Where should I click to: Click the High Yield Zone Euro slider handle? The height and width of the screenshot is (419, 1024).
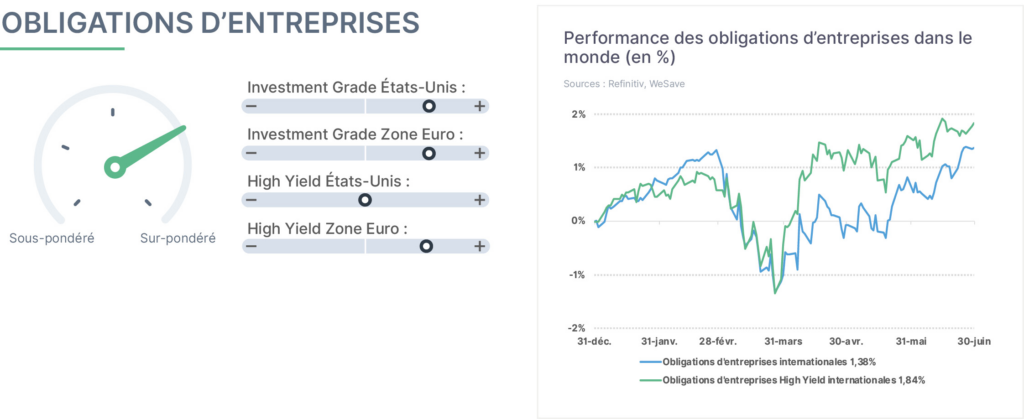[x=426, y=246]
